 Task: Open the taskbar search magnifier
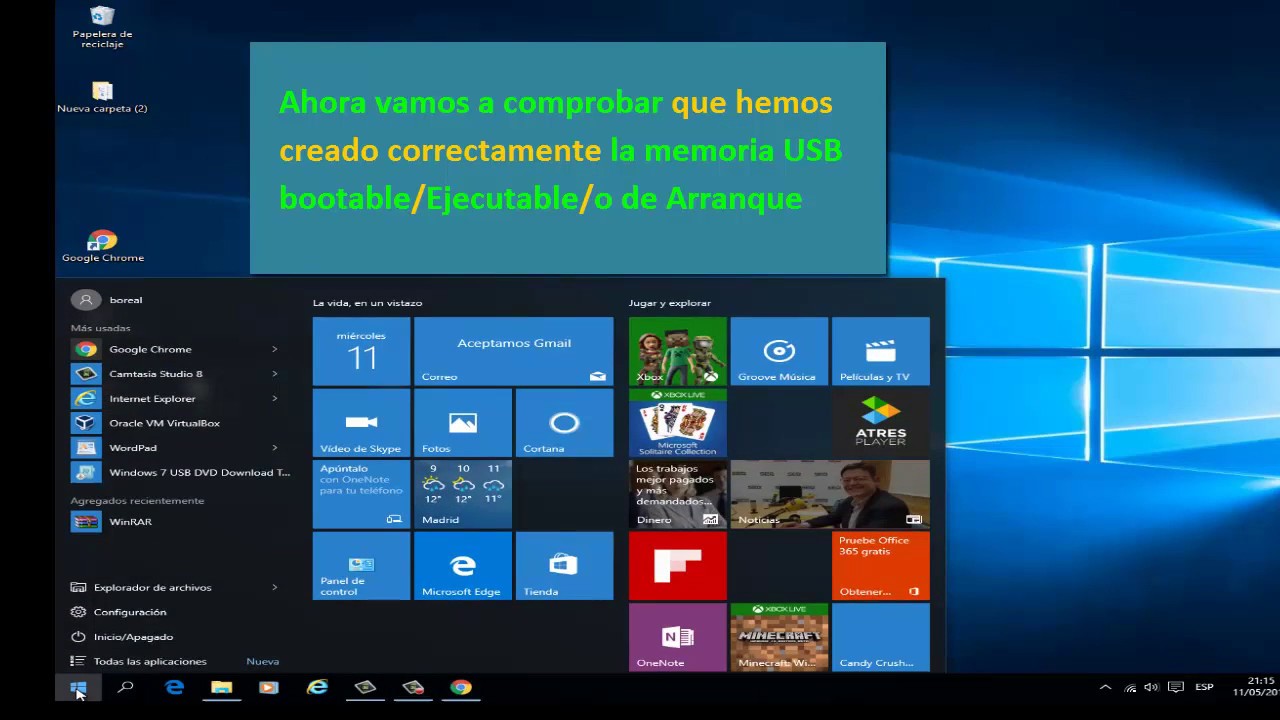pos(125,688)
